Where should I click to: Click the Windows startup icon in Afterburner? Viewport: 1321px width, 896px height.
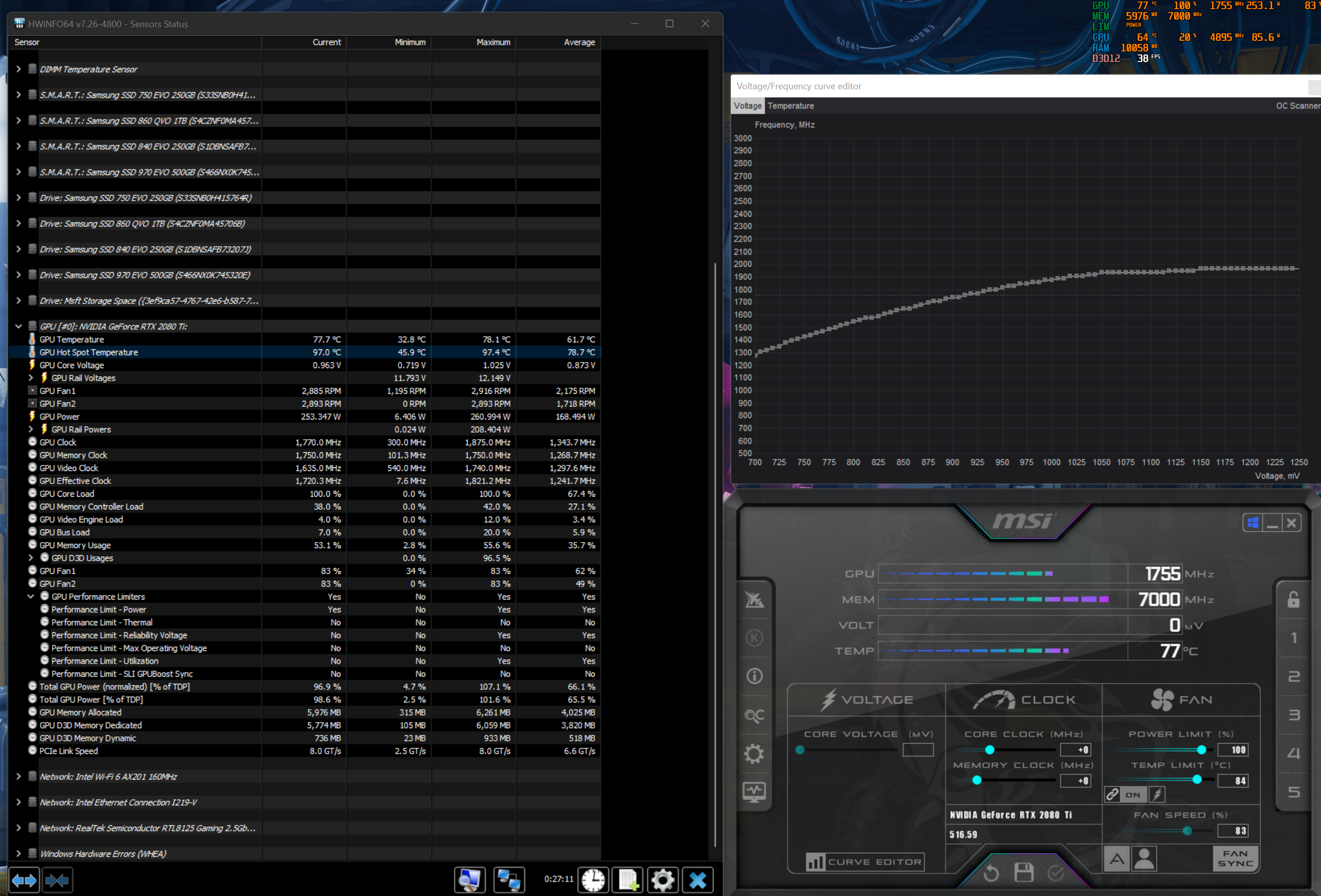(x=1253, y=523)
